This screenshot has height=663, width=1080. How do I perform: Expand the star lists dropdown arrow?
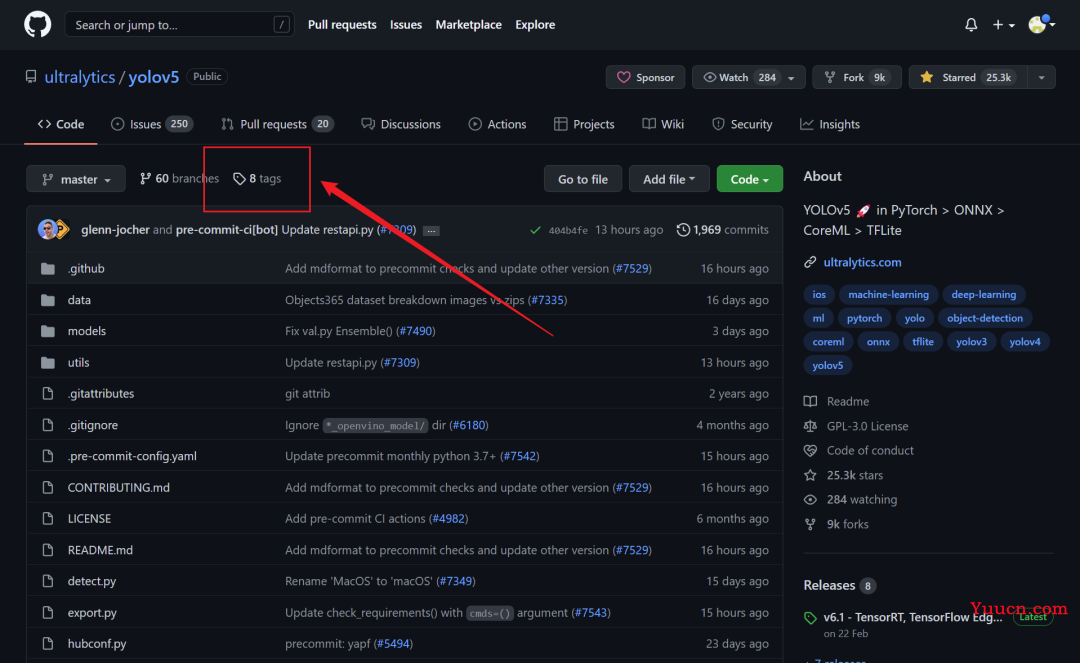tap(1041, 77)
